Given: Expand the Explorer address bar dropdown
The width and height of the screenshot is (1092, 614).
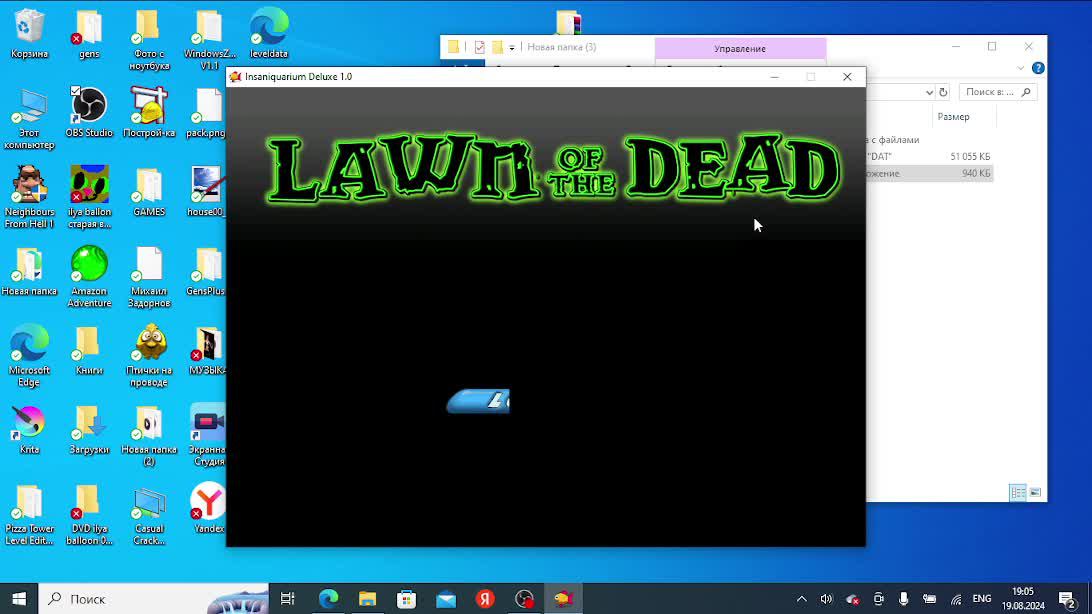Looking at the screenshot, I should pos(929,92).
